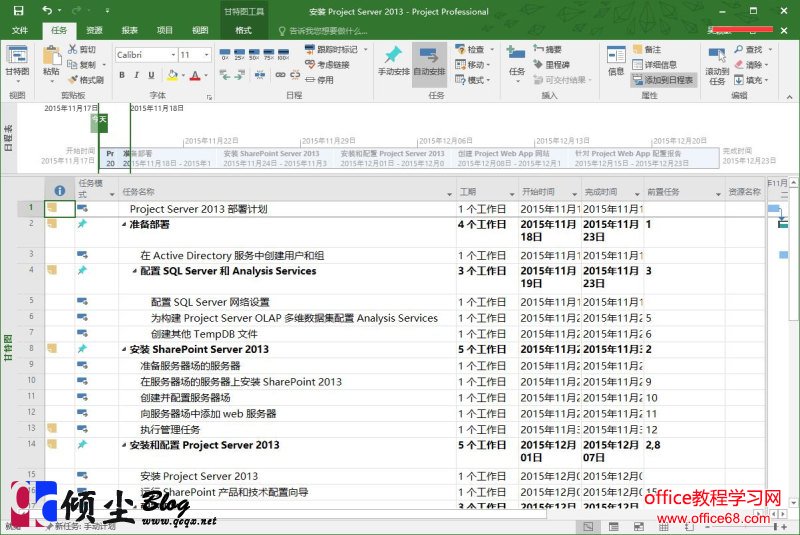
Task: Open the font name Calibri combo box
Action: pyautogui.click(x=146, y=55)
